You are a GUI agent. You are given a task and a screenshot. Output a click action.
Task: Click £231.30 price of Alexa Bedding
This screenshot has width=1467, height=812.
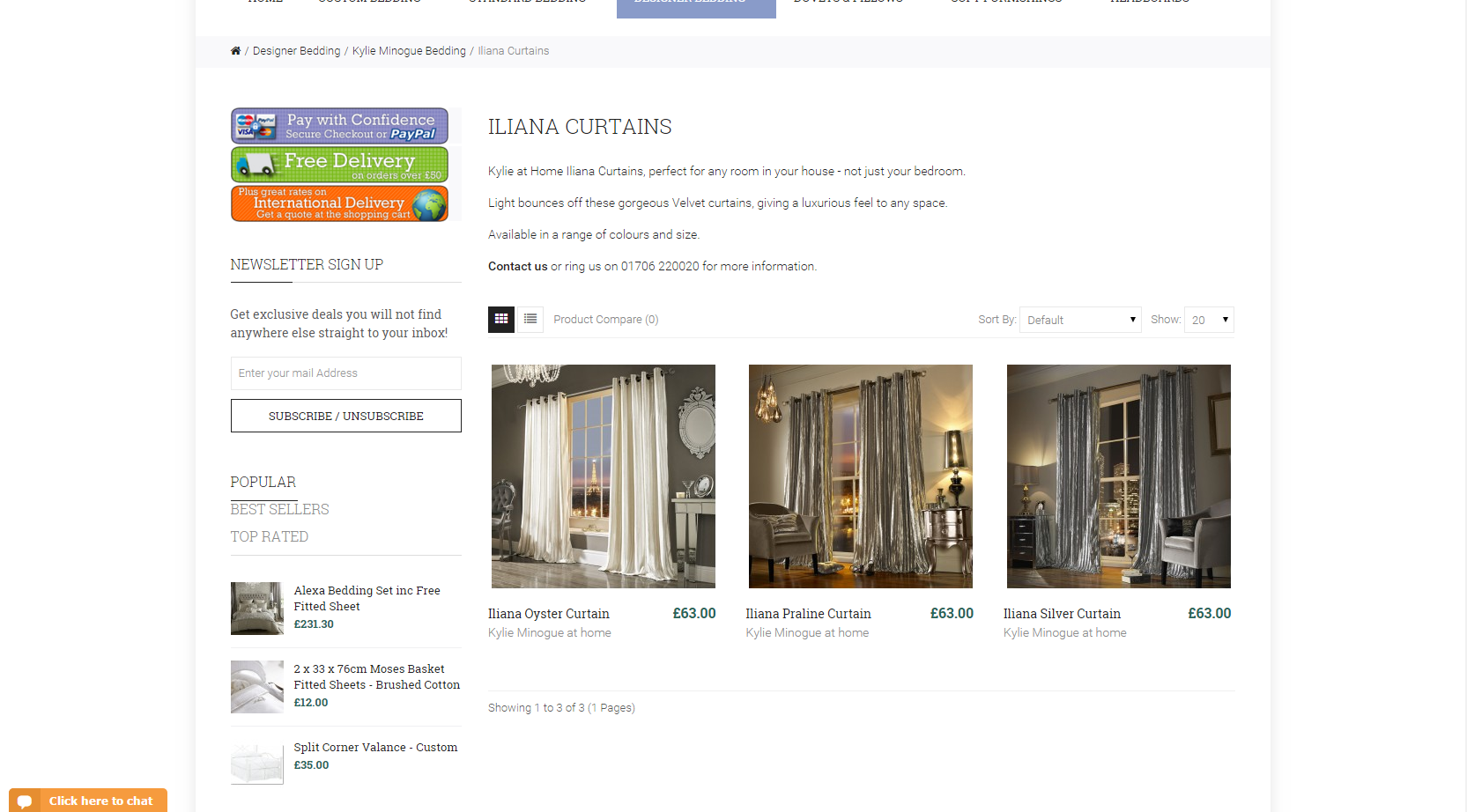click(x=314, y=624)
